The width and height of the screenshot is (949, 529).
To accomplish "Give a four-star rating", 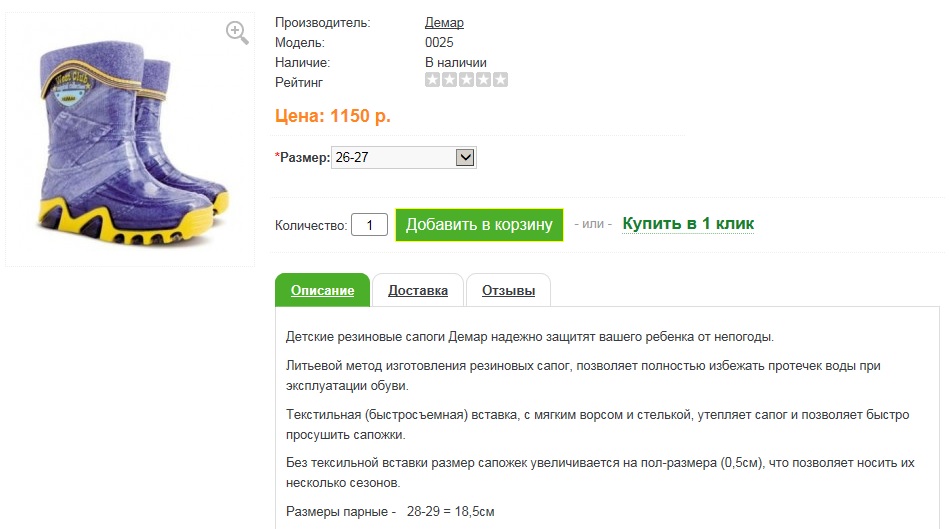I will click(x=484, y=80).
